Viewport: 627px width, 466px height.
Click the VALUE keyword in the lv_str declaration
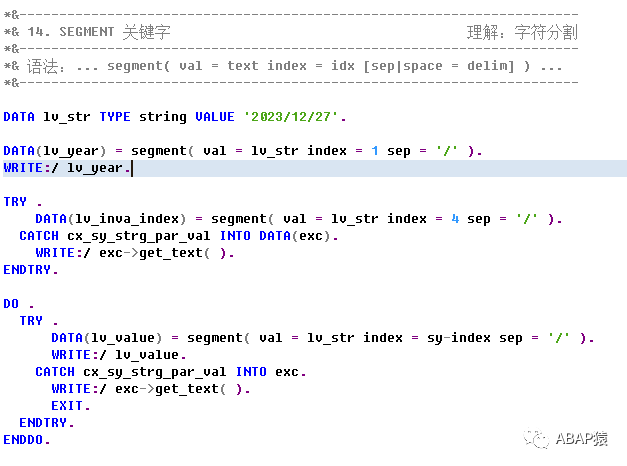point(215,117)
